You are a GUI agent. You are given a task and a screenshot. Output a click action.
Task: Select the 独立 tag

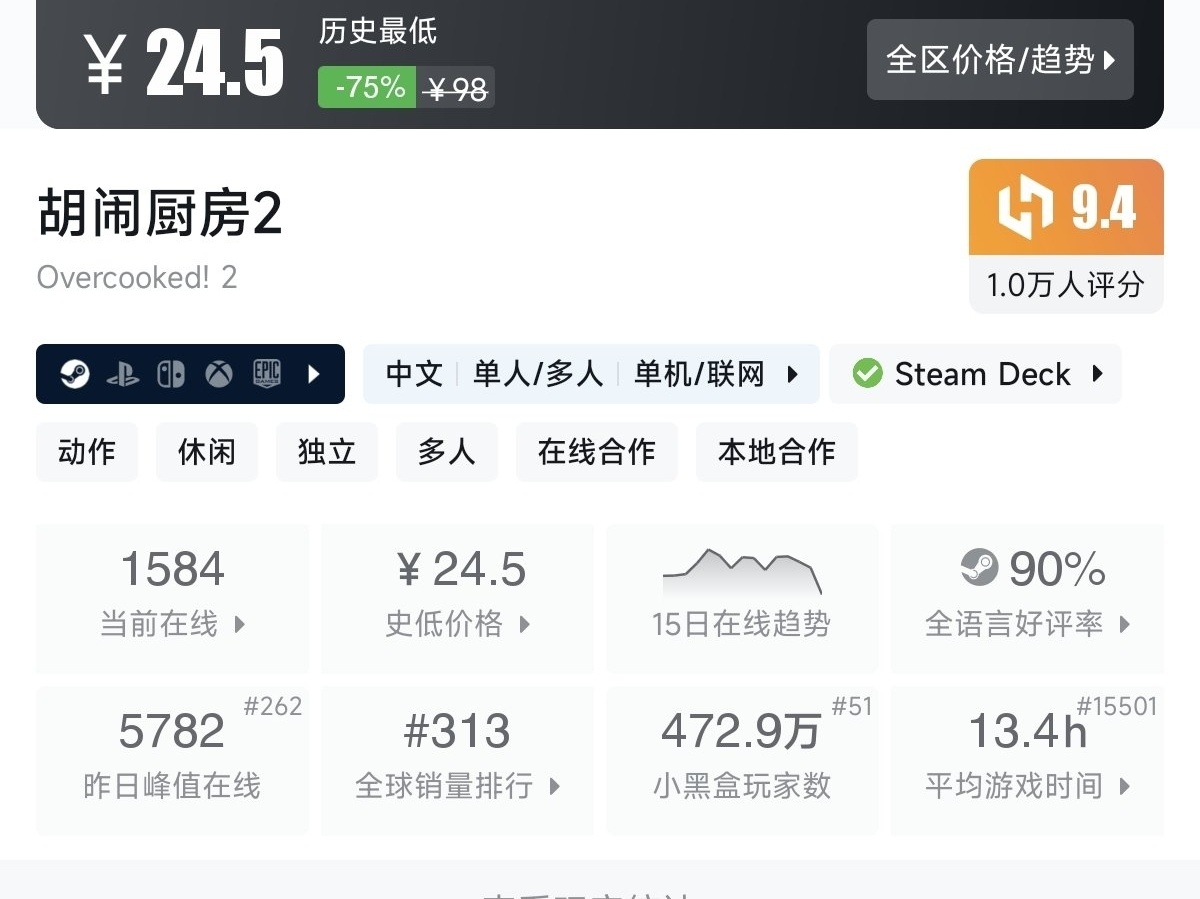327,452
